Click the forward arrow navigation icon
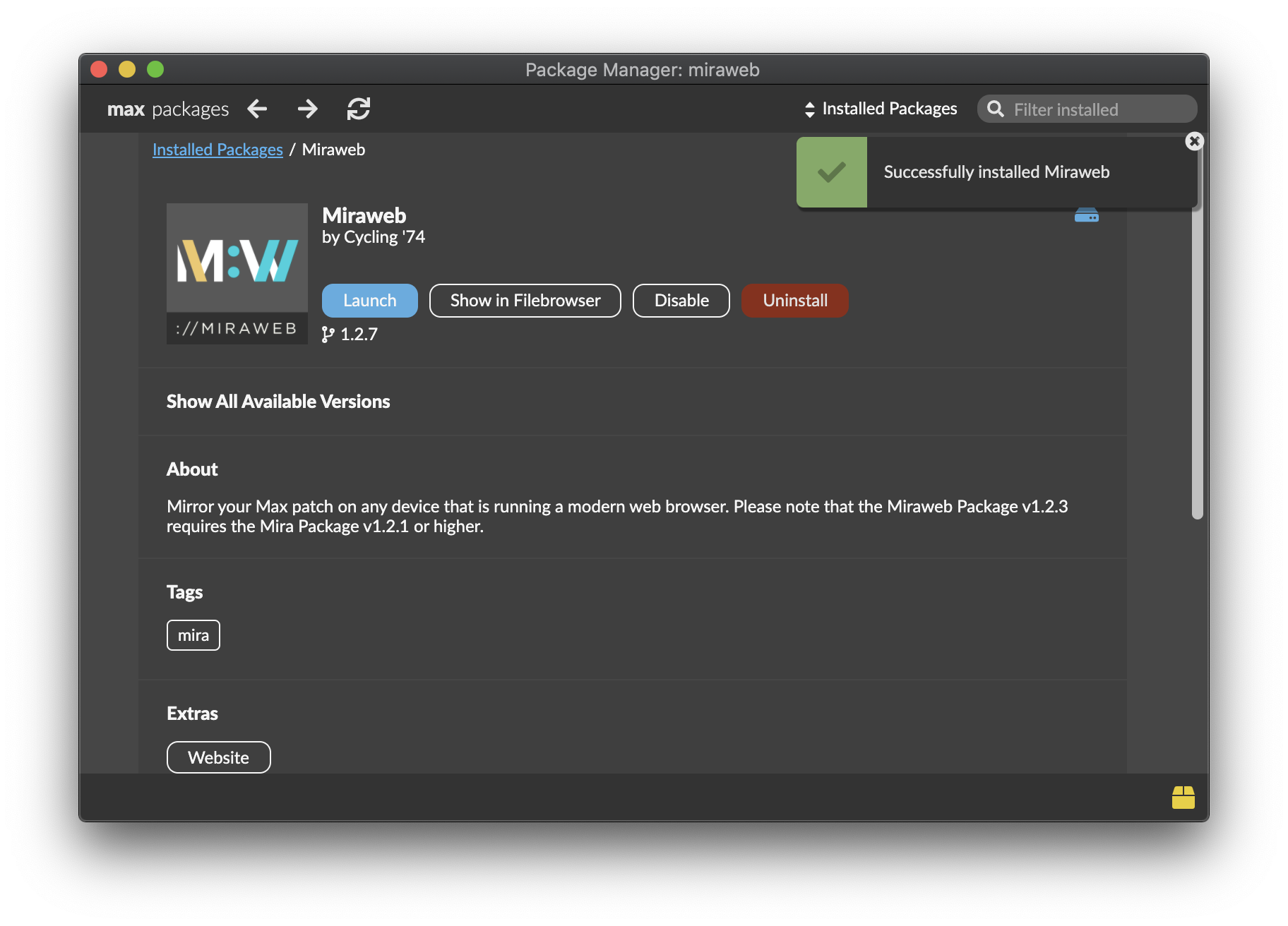 pyautogui.click(x=307, y=109)
